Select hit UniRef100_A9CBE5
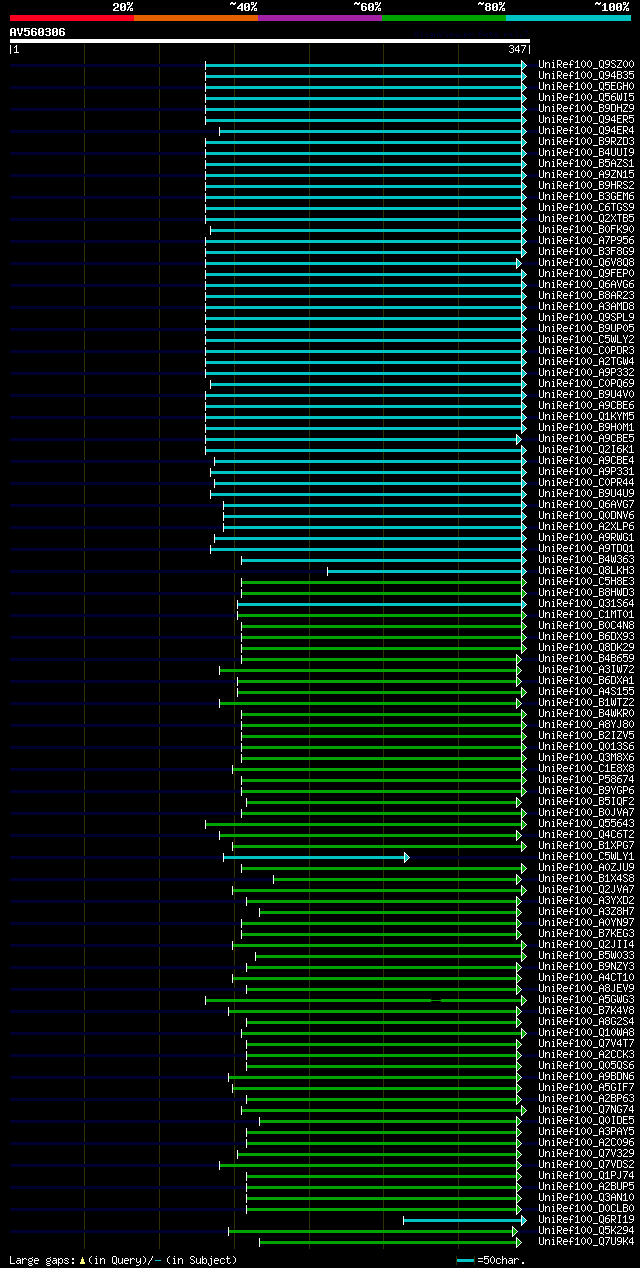Image resolution: width=640 pixels, height=1268 pixels. 586,438
